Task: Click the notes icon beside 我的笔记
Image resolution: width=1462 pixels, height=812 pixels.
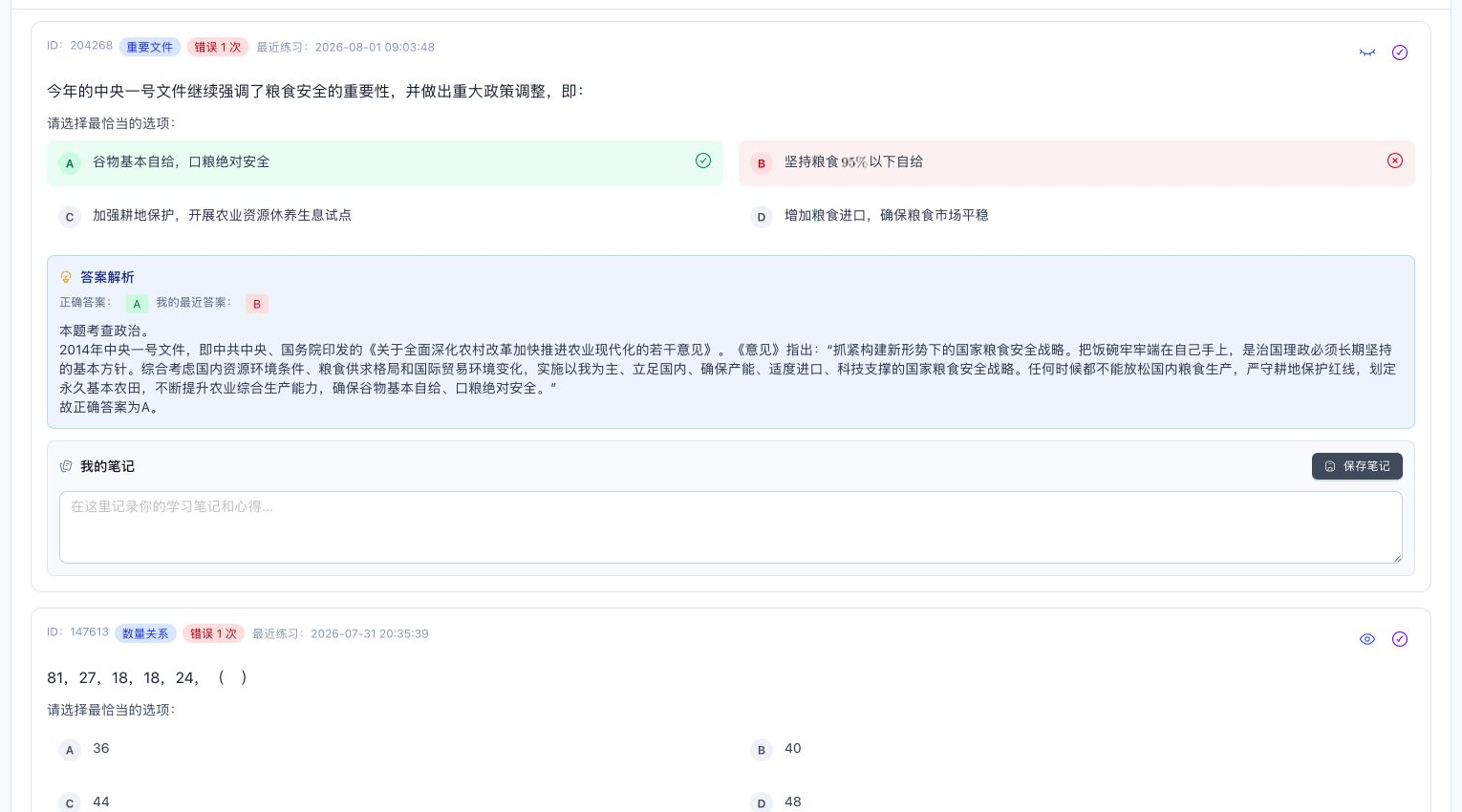Action: (x=66, y=466)
